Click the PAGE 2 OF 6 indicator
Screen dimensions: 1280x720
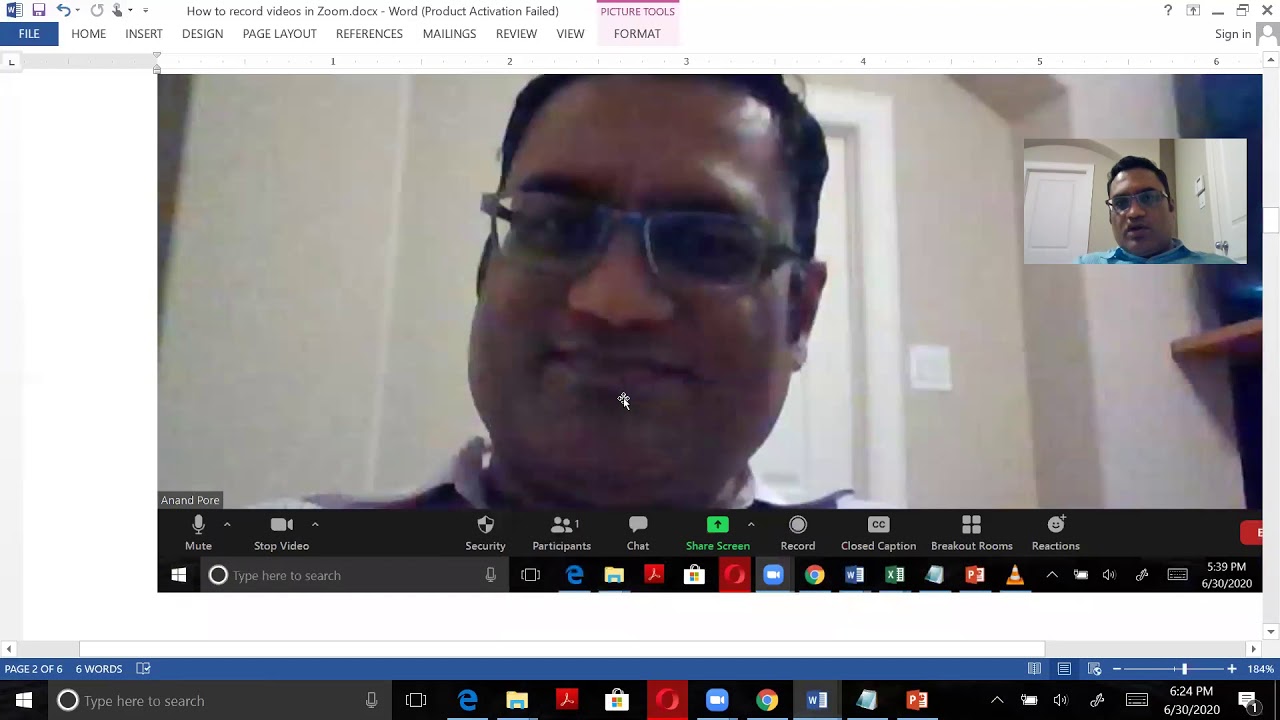[33, 669]
